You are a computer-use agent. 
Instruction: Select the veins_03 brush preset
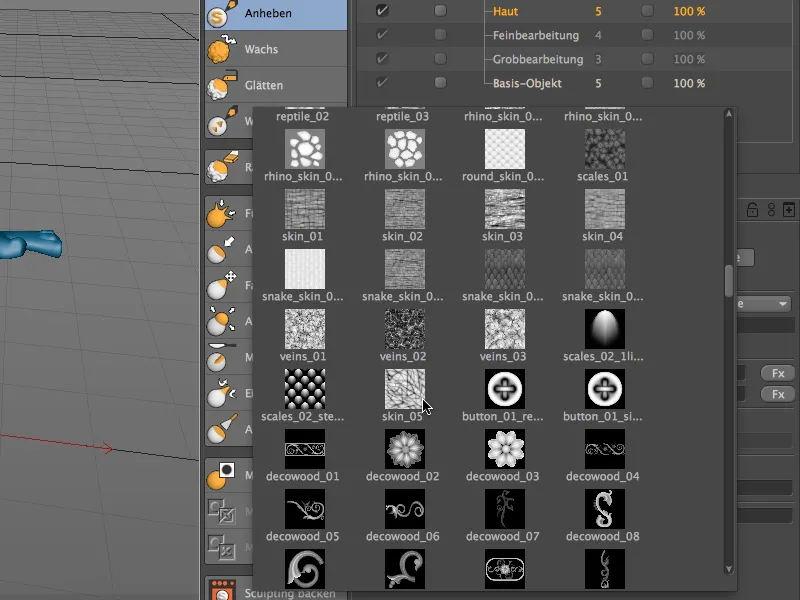point(505,329)
